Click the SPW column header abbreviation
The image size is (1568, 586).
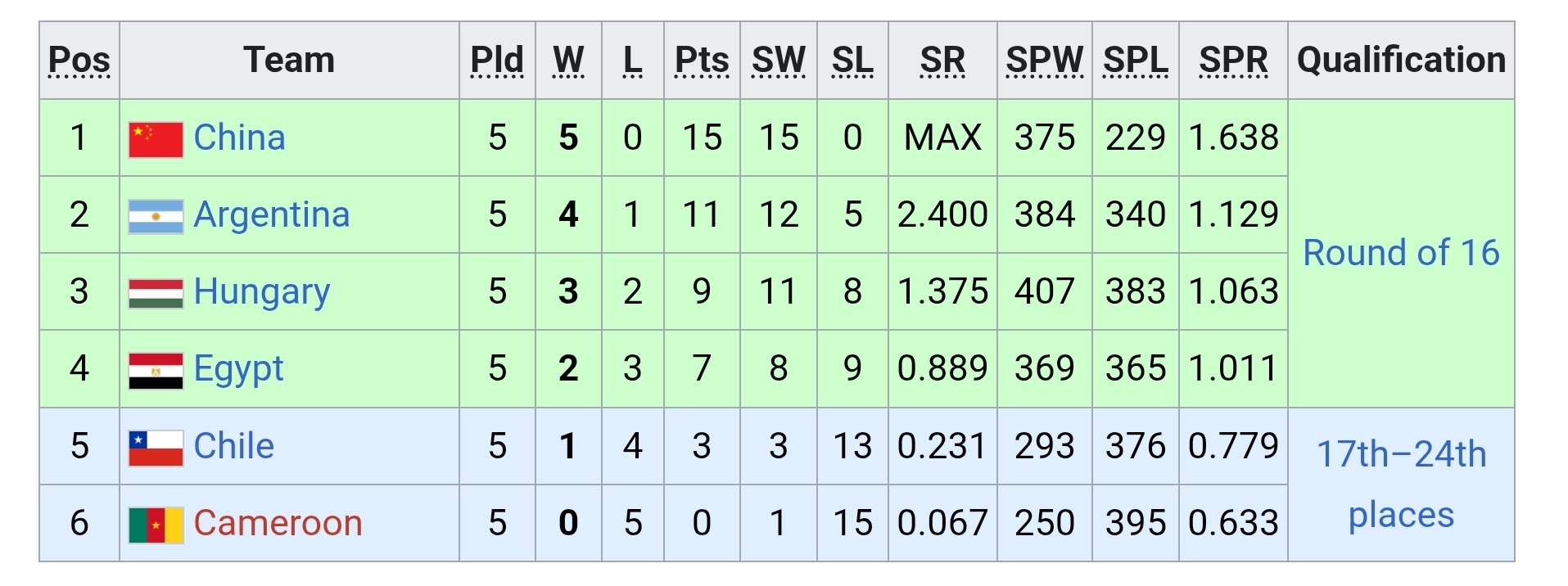[1044, 60]
